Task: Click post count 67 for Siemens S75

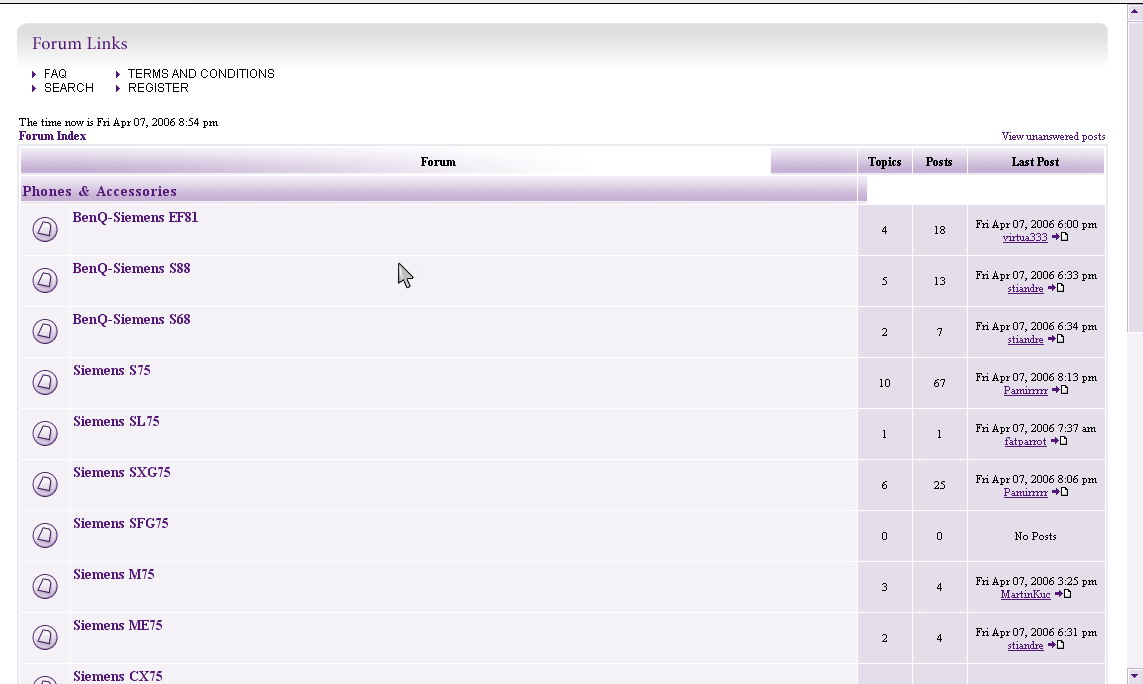Action: [x=939, y=383]
